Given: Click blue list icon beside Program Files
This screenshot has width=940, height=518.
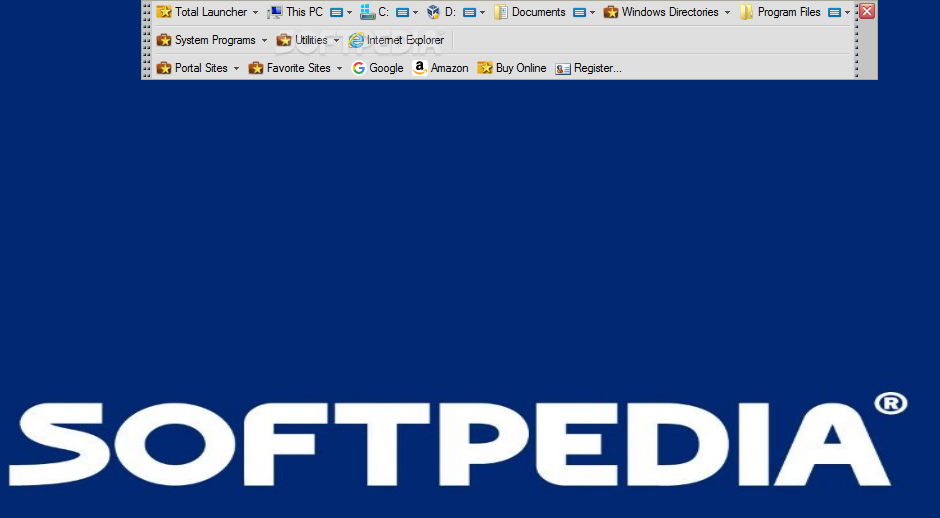Looking at the screenshot, I should (x=834, y=13).
